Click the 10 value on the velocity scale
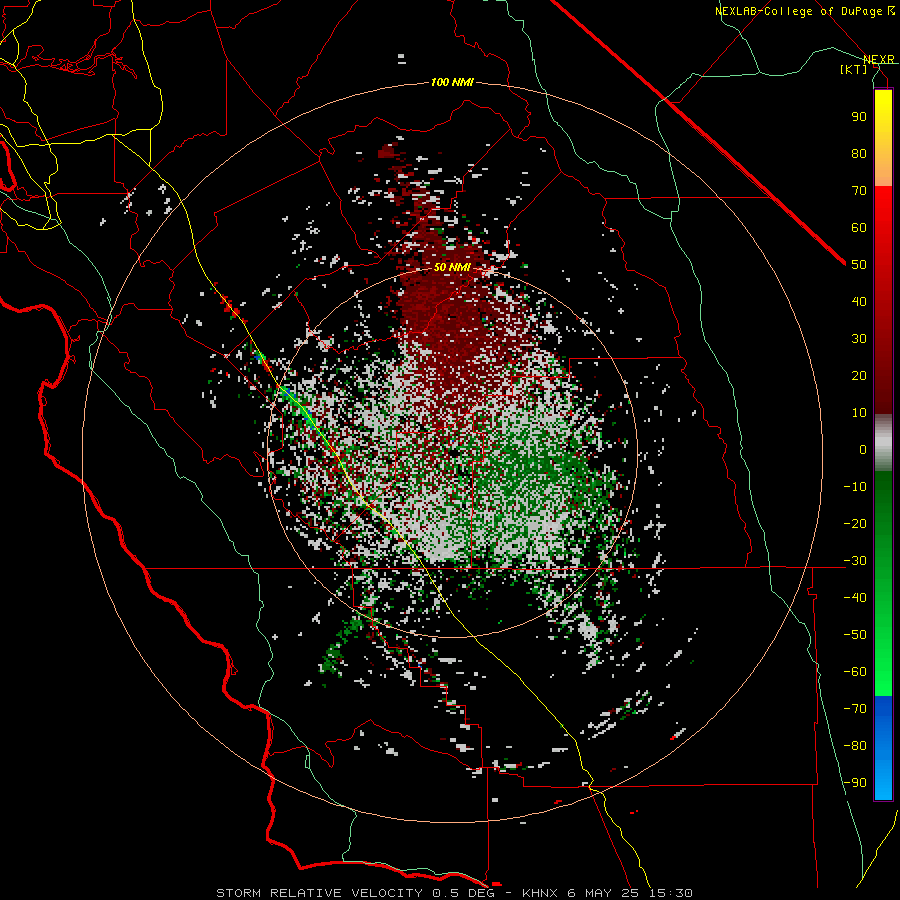900x900 pixels. 859,413
